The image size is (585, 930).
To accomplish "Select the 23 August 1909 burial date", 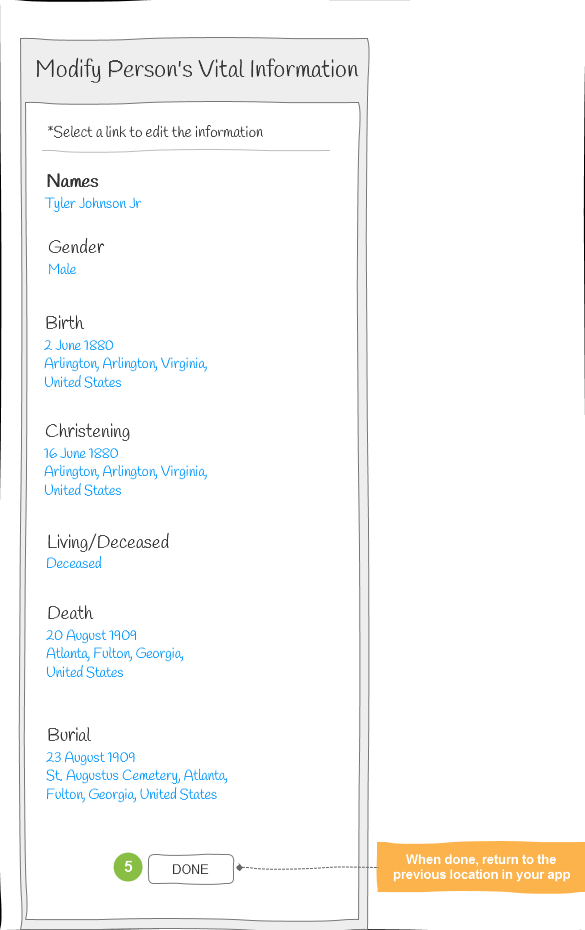I will click(x=91, y=757).
